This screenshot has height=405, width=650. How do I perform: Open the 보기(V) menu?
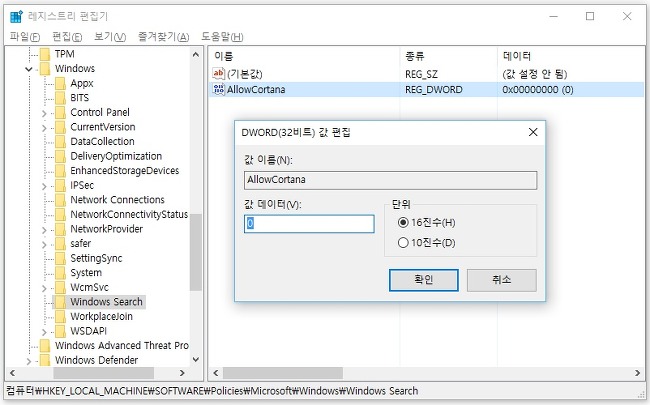(110, 36)
